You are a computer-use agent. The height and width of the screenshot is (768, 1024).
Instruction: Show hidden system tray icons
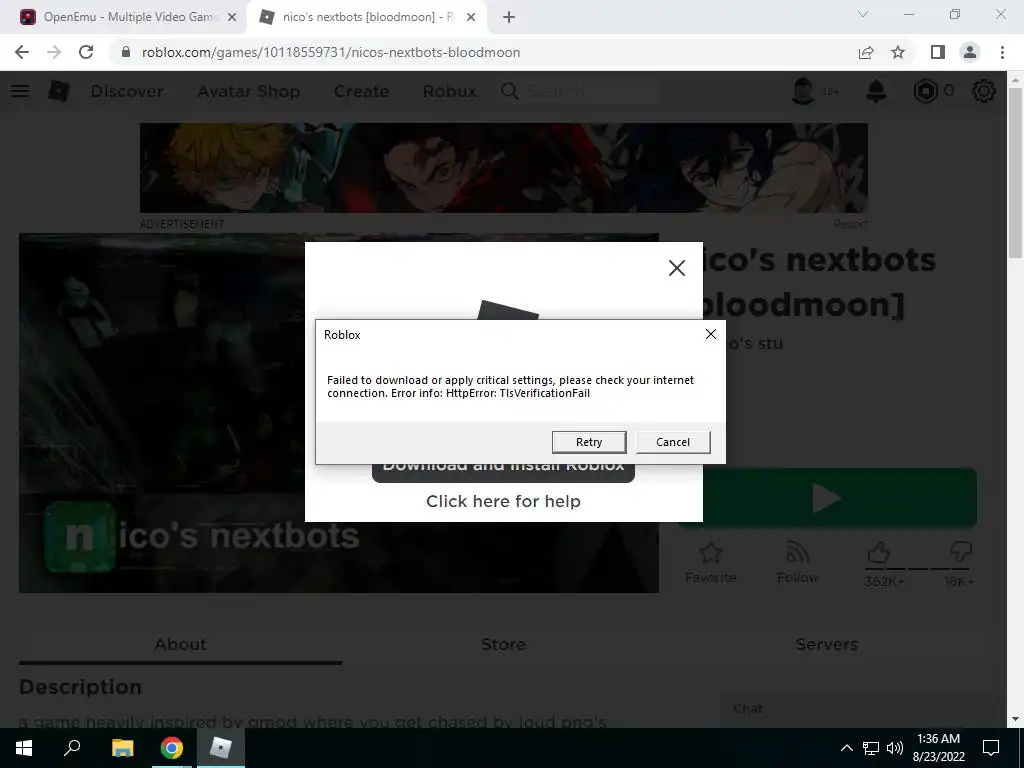coord(846,748)
